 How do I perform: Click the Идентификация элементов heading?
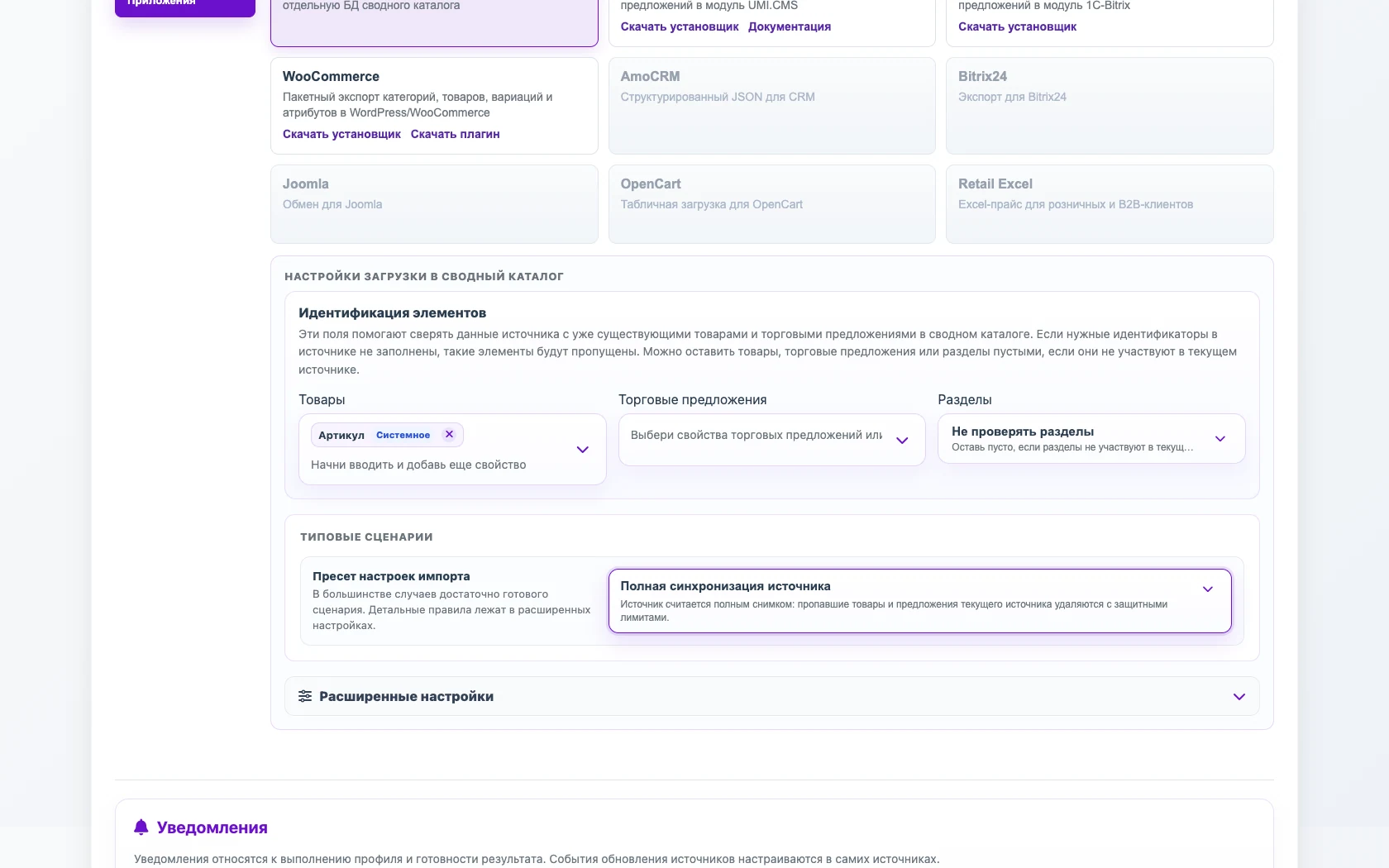pos(392,312)
